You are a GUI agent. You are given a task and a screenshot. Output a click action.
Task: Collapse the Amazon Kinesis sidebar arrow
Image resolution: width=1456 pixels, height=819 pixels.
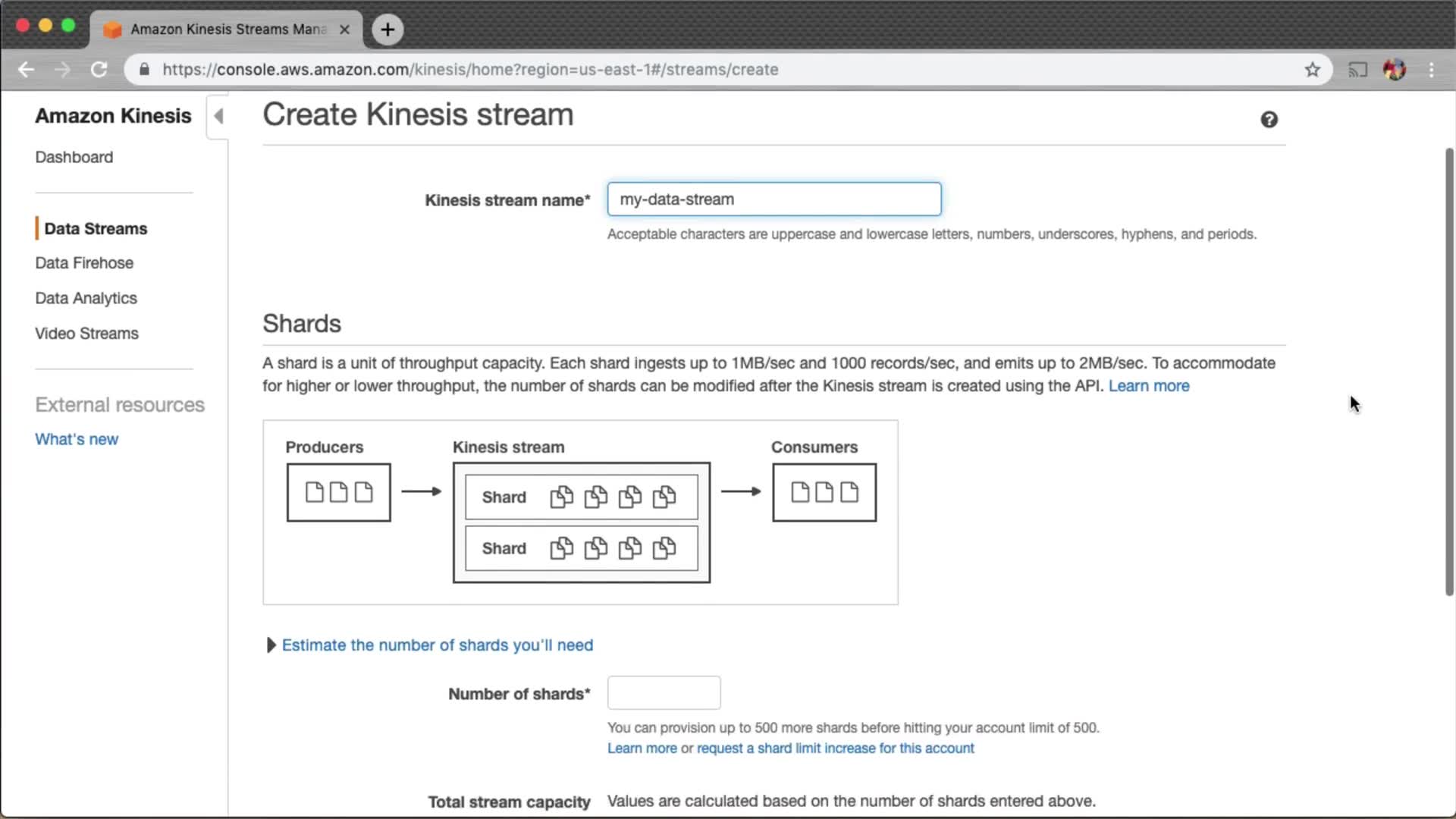tap(218, 116)
